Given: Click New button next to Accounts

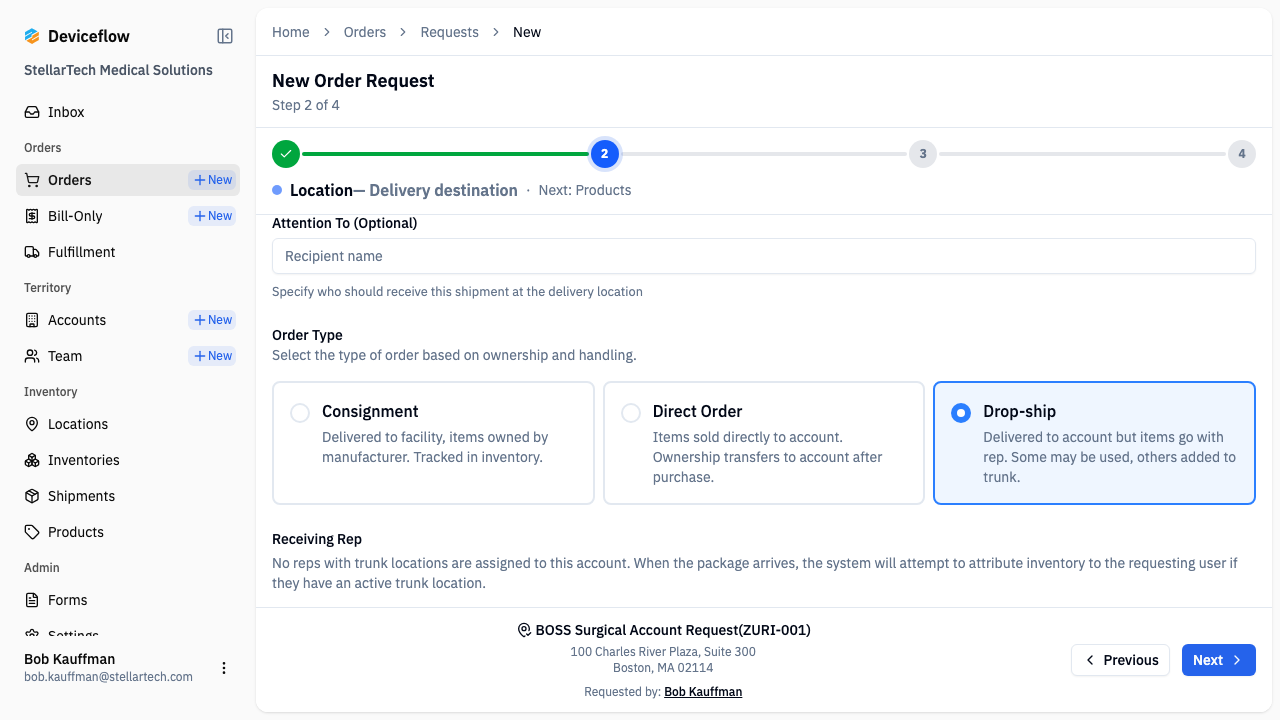Looking at the screenshot, I should click(x=212, y=320).
